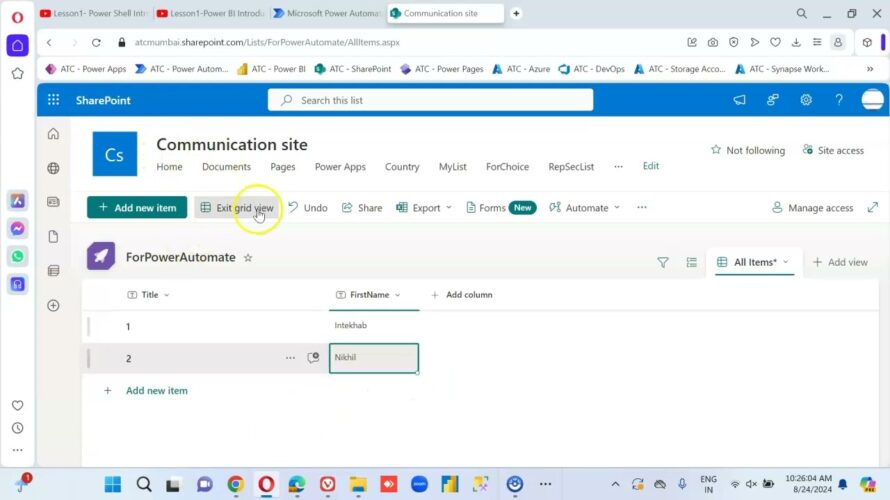Click Site access
Viewport: 890px width, 500px height.
tap(833, 150)
